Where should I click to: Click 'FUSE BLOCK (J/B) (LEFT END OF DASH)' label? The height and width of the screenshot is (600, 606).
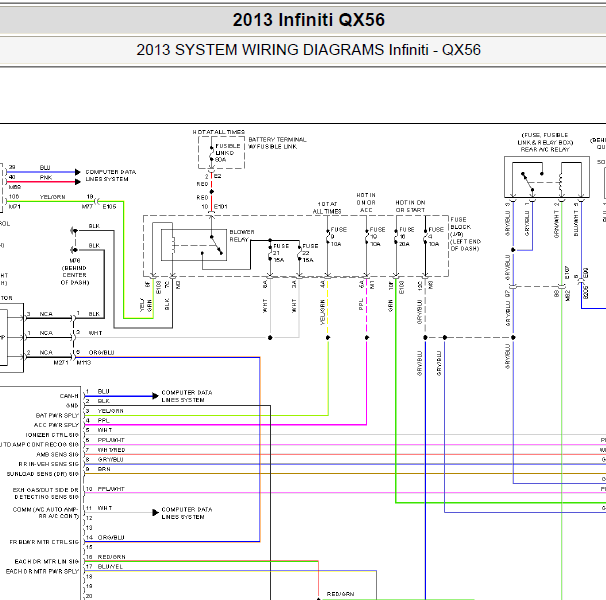click(465, 234)
